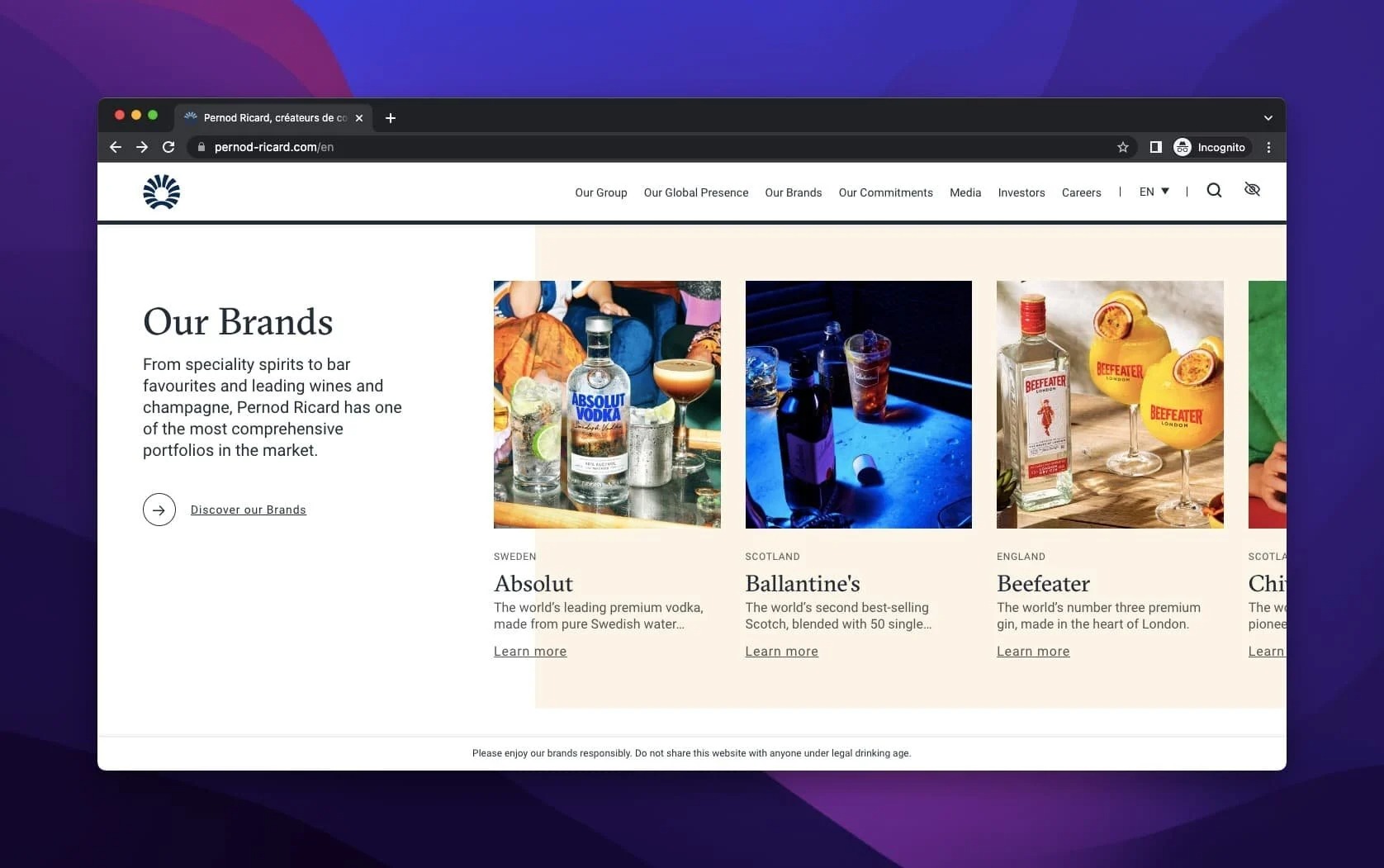The image size is (1384, 868).
Task: Click the Incognito profile indicator
Action: click(1211, 147)
